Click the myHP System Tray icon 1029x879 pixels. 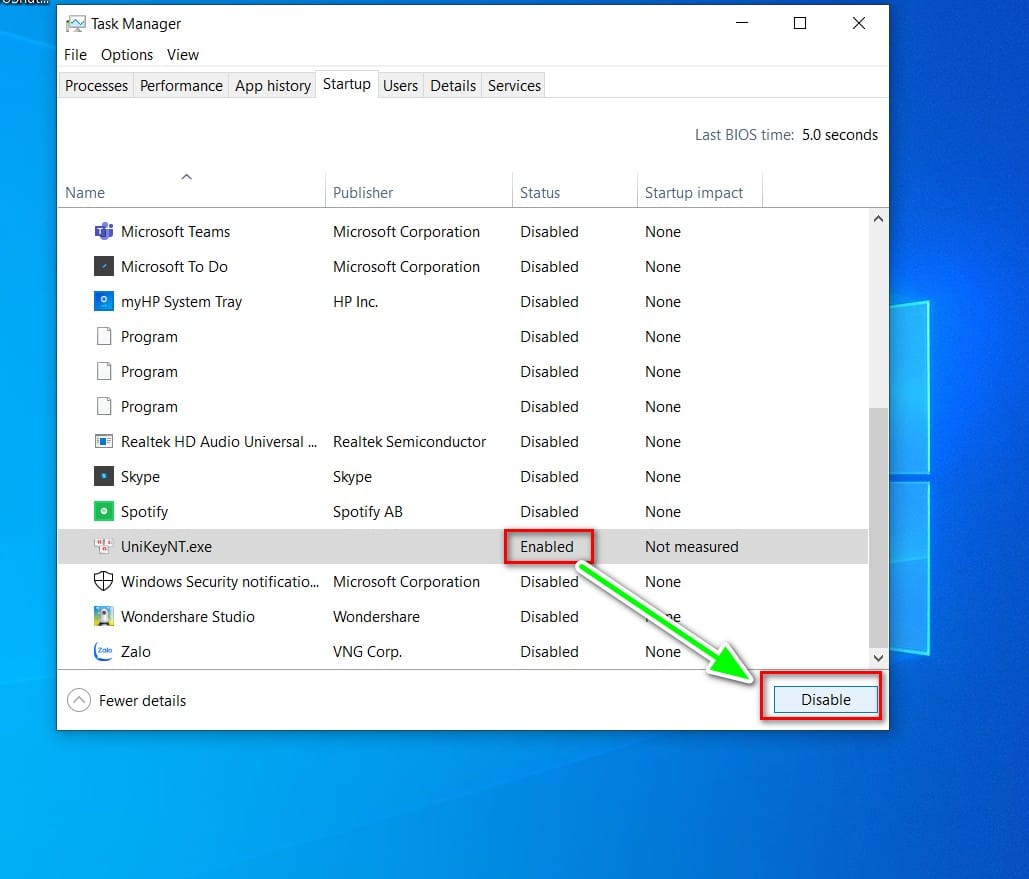pyautogui.click(x=104, y=301)
